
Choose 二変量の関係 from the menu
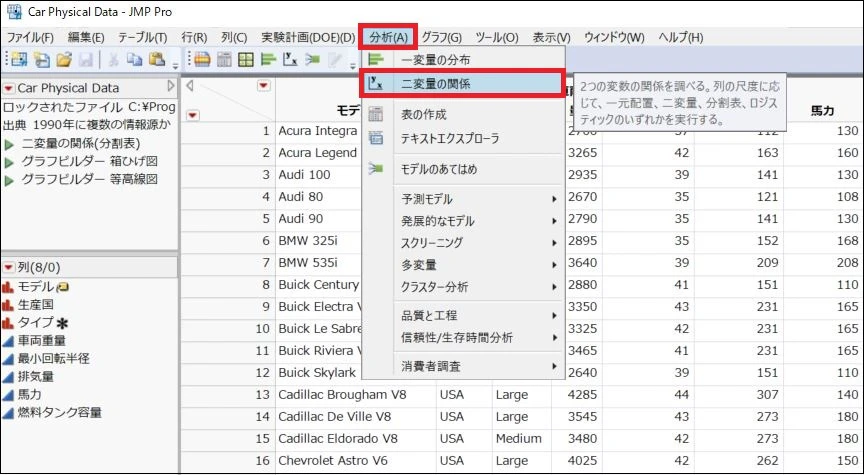click(x=463, y=84)
